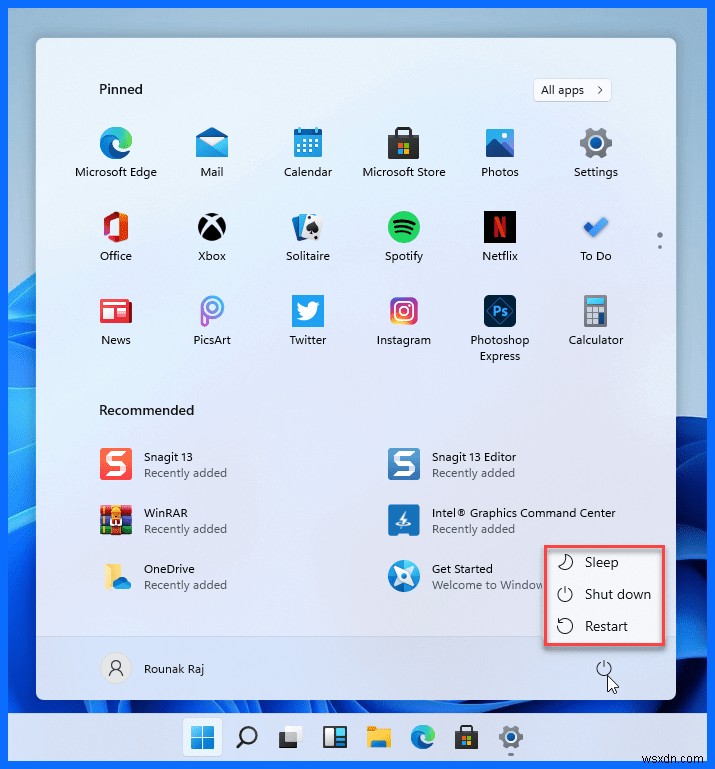Launch the Mail app
Image resolution: width=715 pixels, height=769 pixels.
point(212,153)
